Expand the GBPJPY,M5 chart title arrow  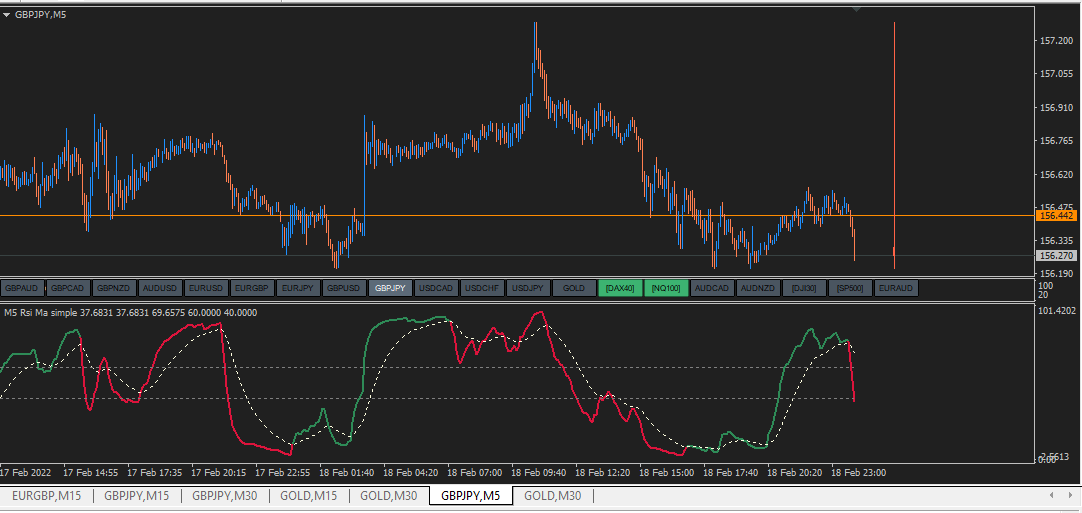pyautogui.click(x=8, y=14)
